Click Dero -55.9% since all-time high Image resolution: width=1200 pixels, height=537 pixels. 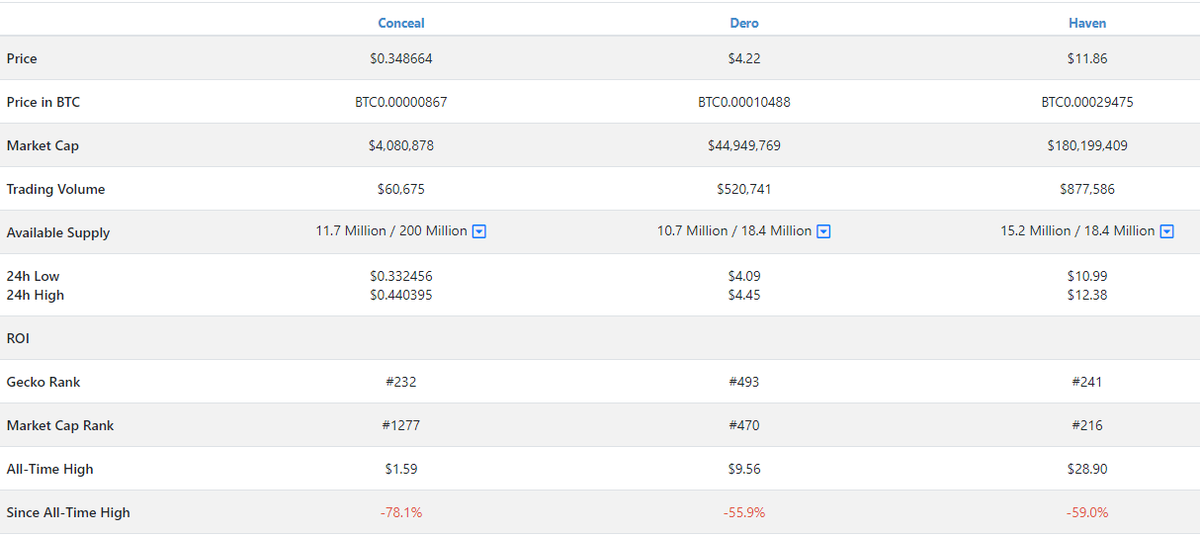tap(744, 513)
